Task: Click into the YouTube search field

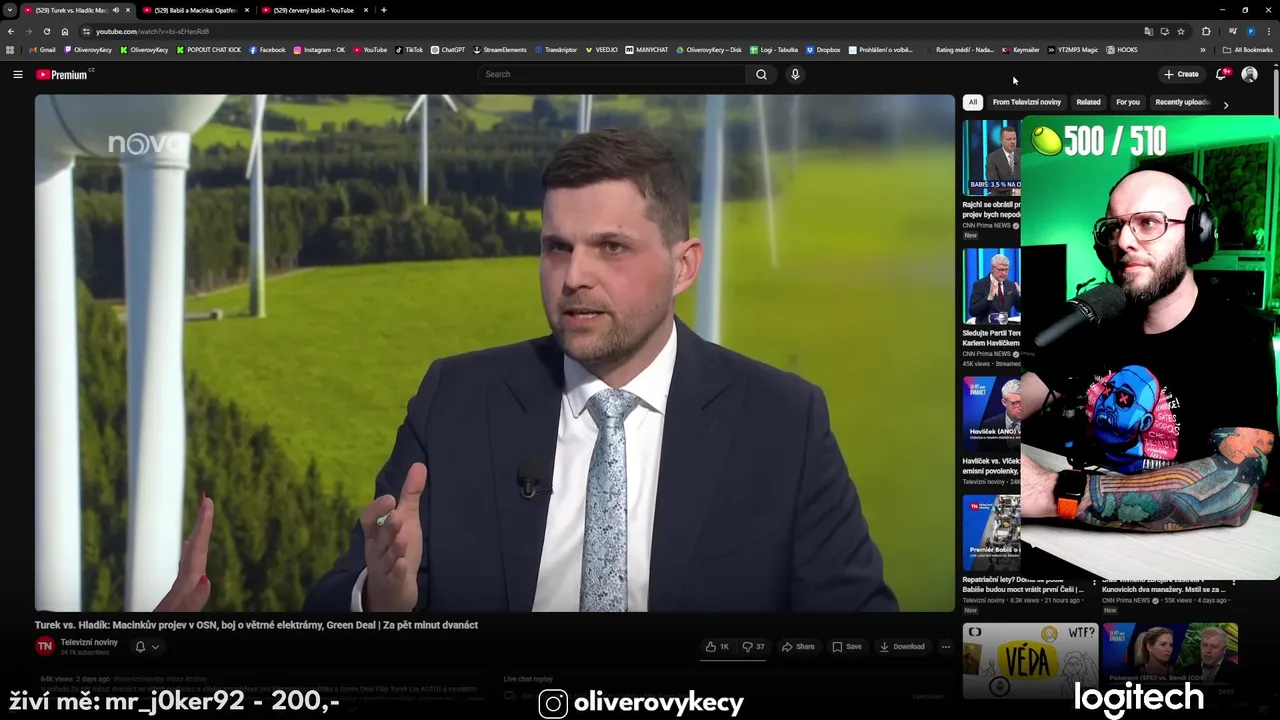Action: [x=612, y=74]
